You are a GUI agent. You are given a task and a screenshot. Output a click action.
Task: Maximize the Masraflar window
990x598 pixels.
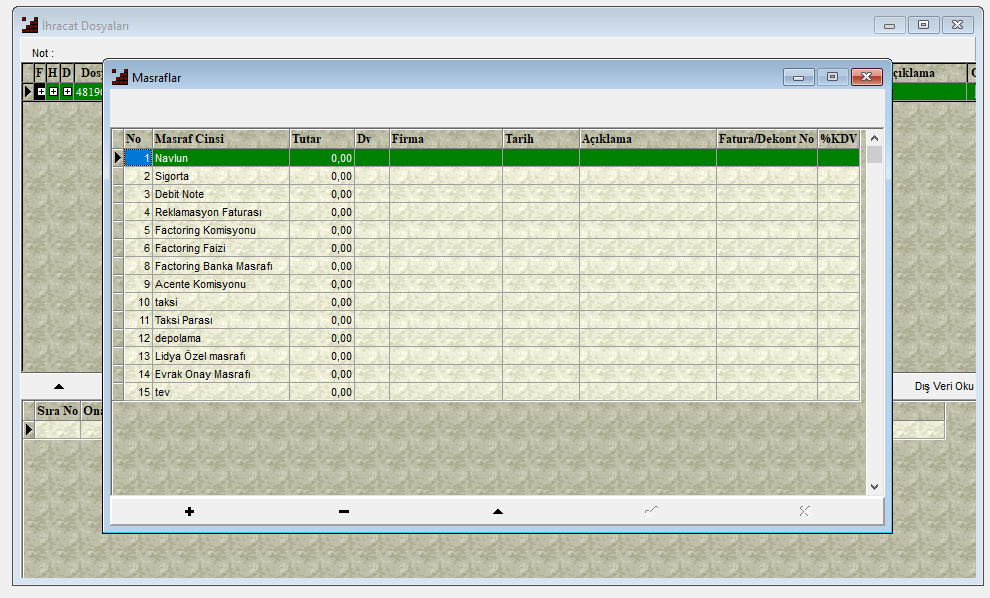pos(831,77)
